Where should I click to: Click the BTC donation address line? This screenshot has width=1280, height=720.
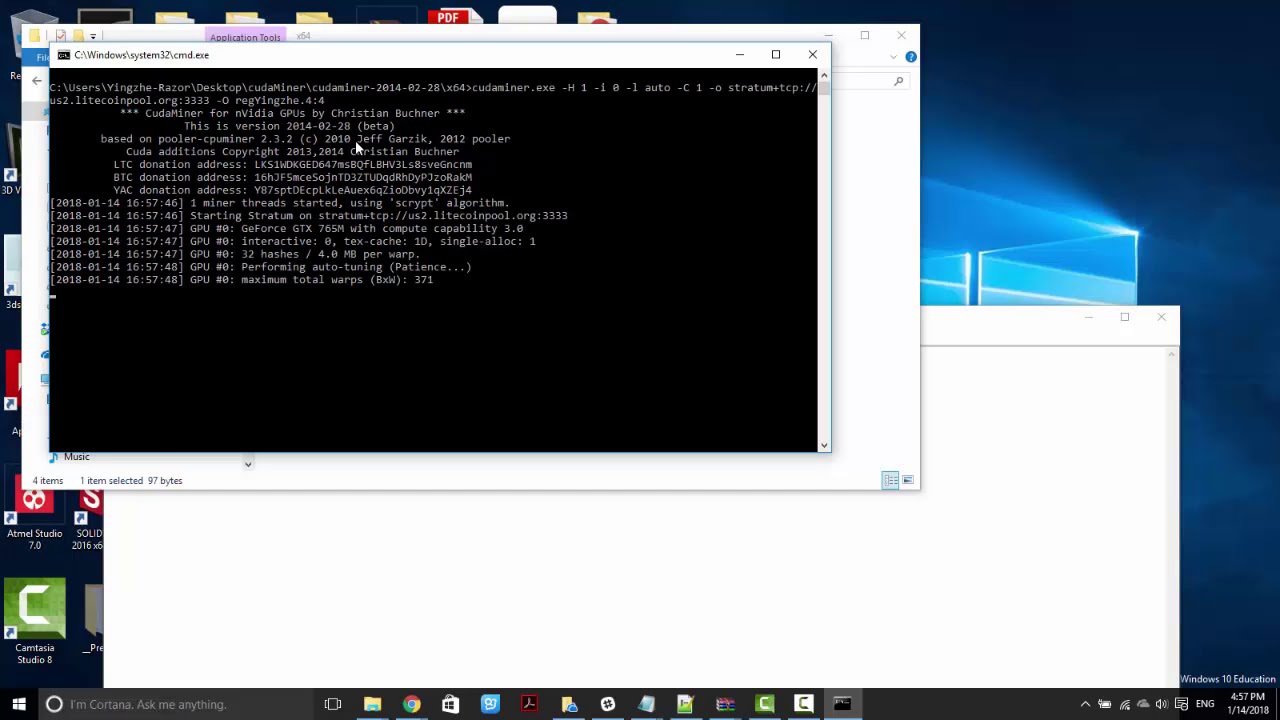click(292, 177)
